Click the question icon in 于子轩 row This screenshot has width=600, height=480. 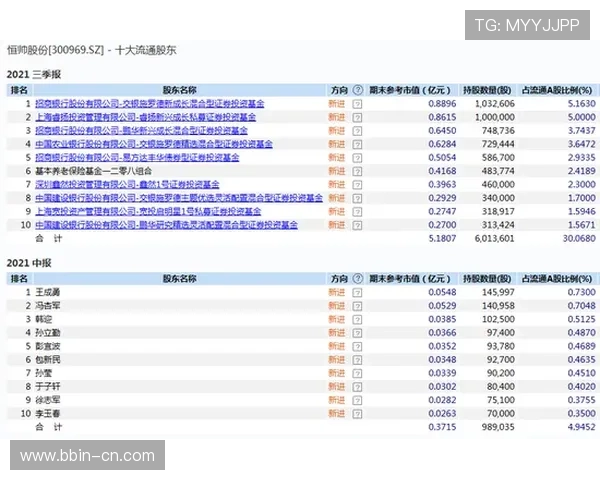(x=357, y=387)
